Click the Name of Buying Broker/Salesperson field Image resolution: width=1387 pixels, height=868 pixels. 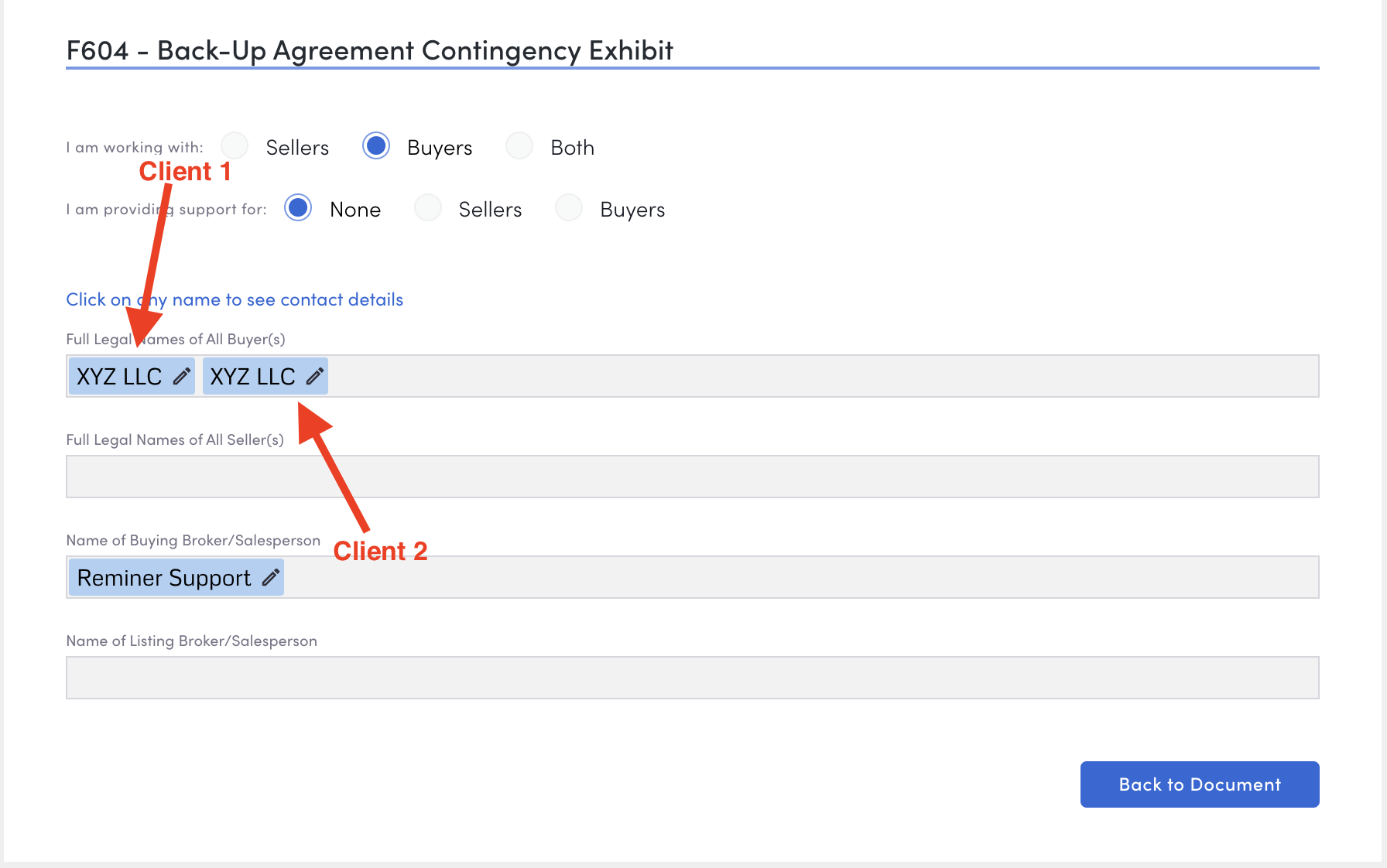(693, 577)
